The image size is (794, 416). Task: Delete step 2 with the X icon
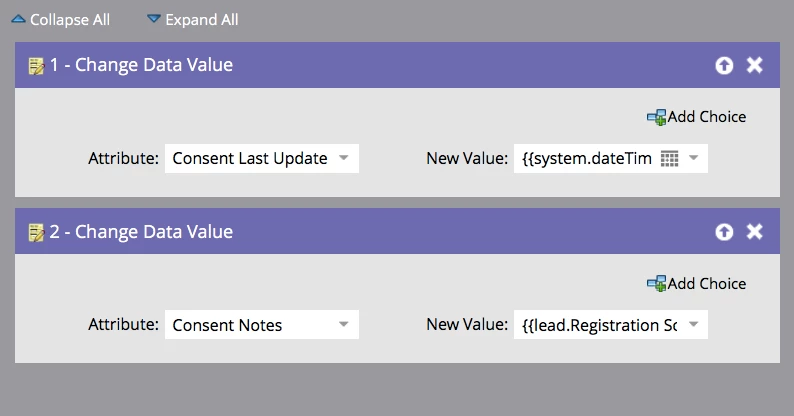(755, 232)
